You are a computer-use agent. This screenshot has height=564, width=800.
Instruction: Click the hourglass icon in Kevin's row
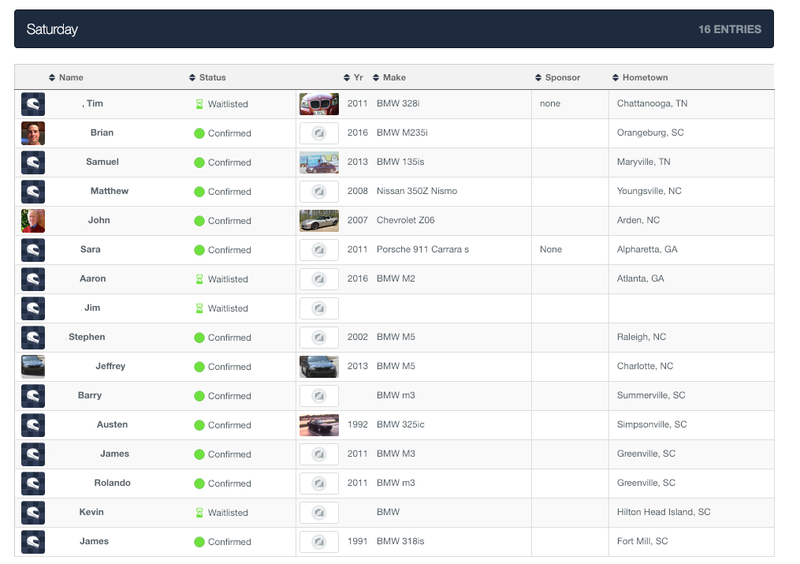click(199, 512)
